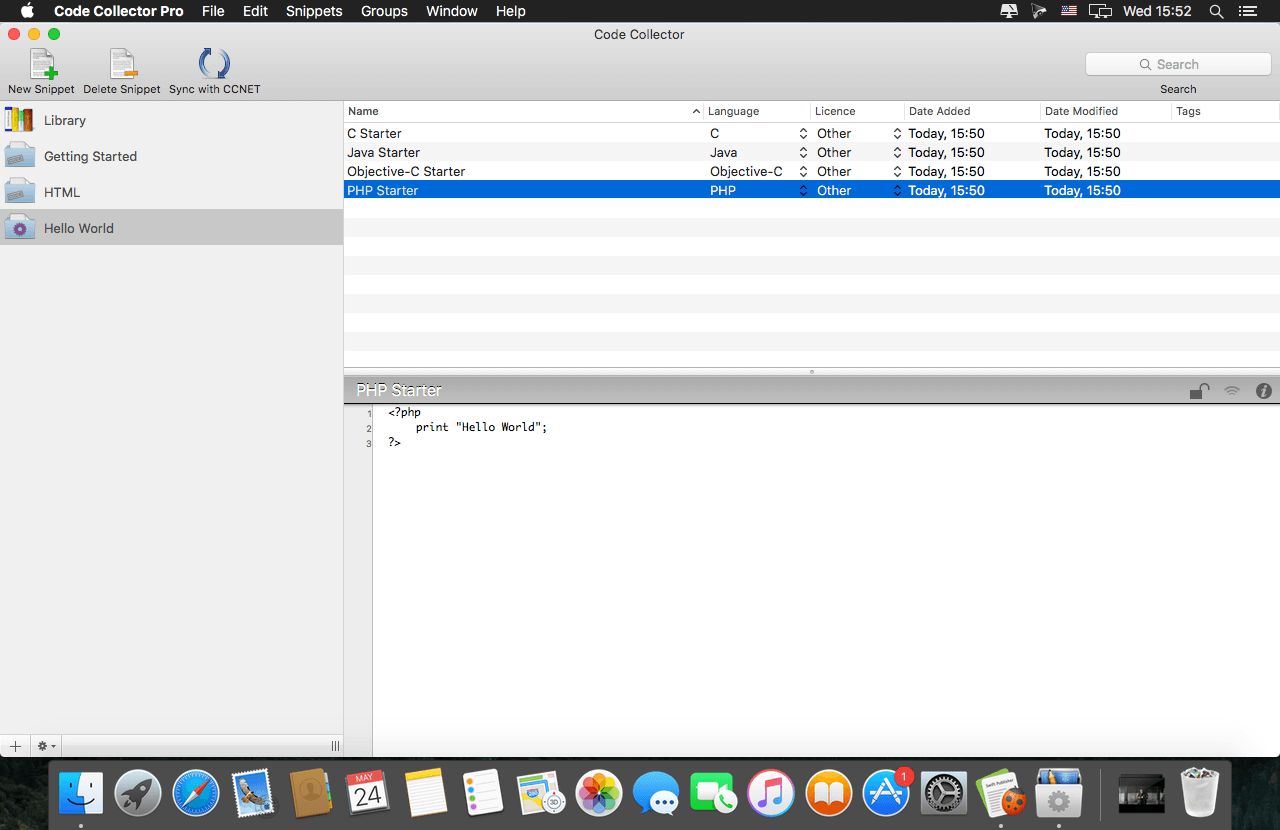Sort by the Licence column header
Screen dimensions: 1280x830
tap(857, 111)
